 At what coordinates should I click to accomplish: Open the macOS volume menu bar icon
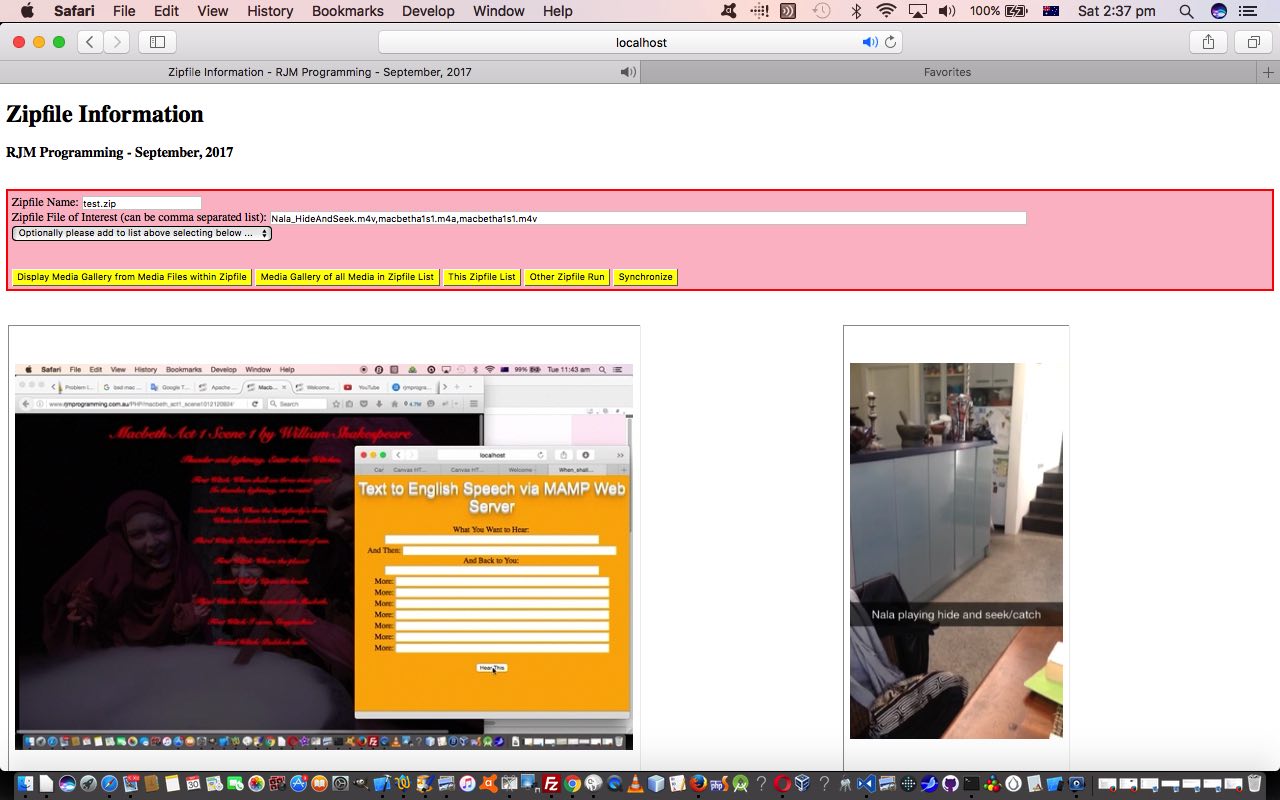[946, 11]
